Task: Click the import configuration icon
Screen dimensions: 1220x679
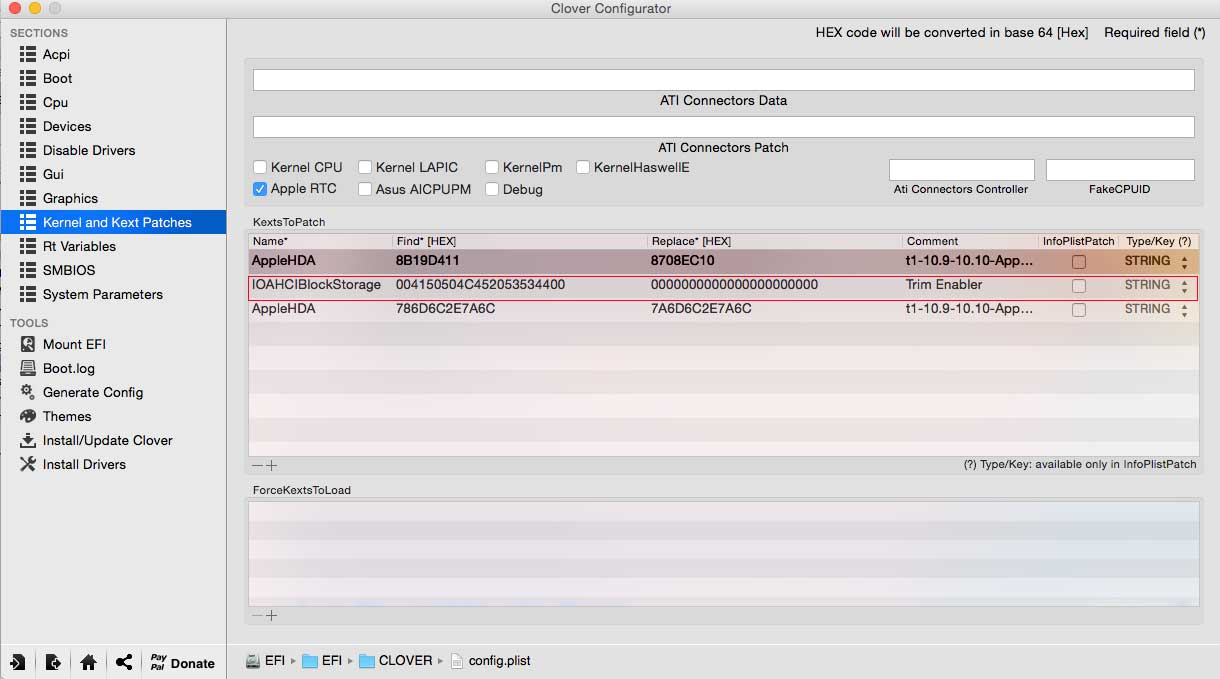Action: pos(18,662)
